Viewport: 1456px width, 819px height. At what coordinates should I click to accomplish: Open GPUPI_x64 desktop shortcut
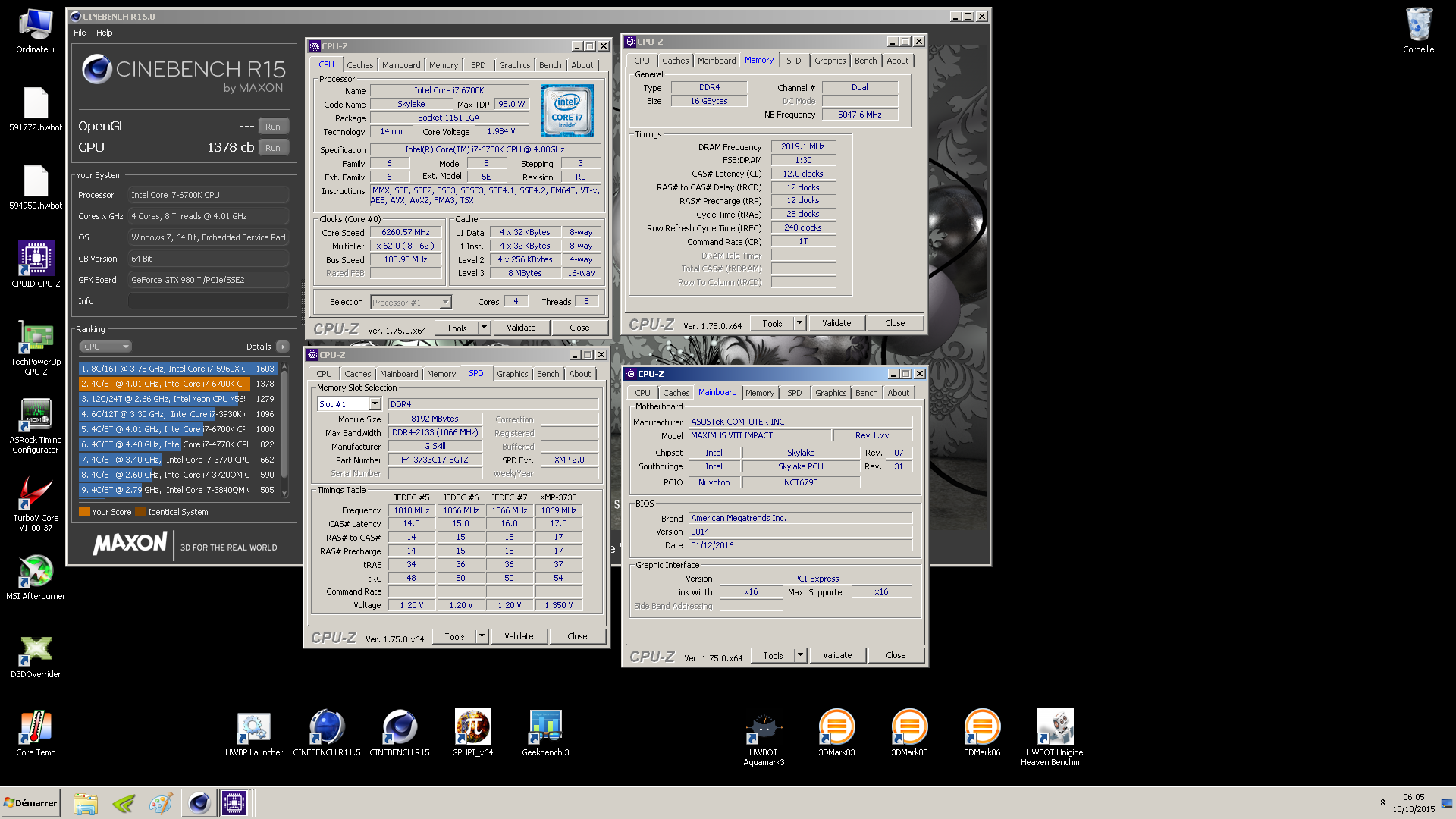(x=472, y=734)
